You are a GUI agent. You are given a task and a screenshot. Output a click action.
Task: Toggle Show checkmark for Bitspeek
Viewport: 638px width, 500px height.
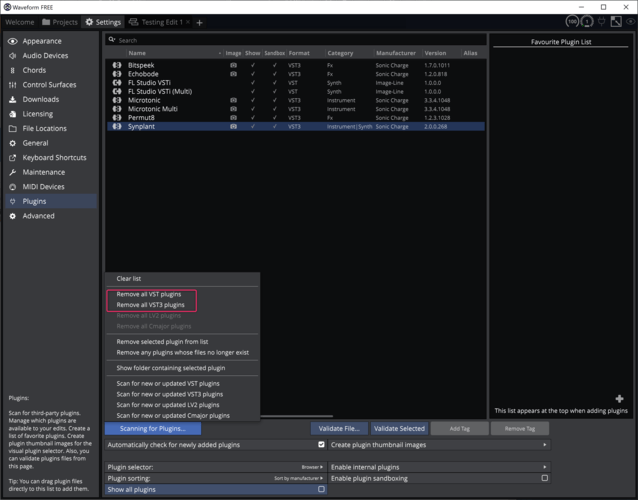click(253, 65)
